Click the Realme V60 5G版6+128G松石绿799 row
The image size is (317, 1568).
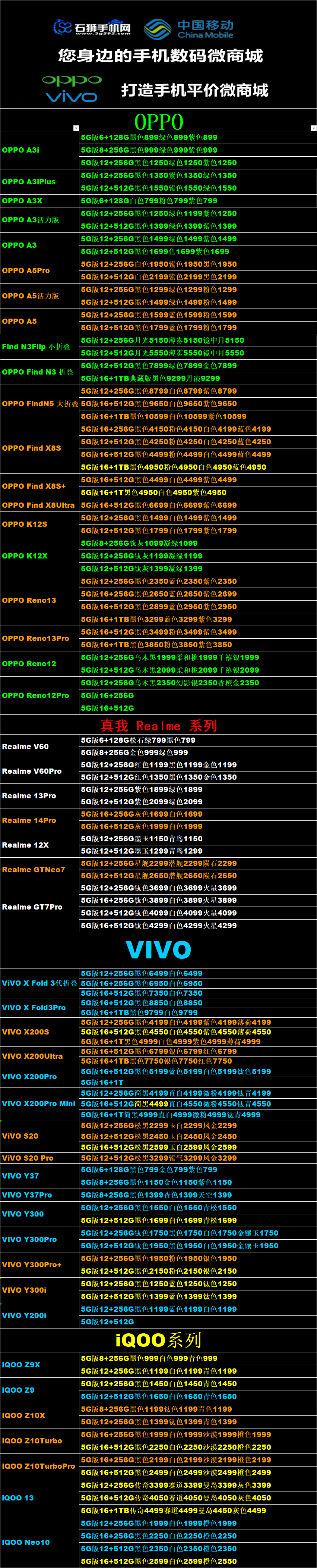point(198,740)
